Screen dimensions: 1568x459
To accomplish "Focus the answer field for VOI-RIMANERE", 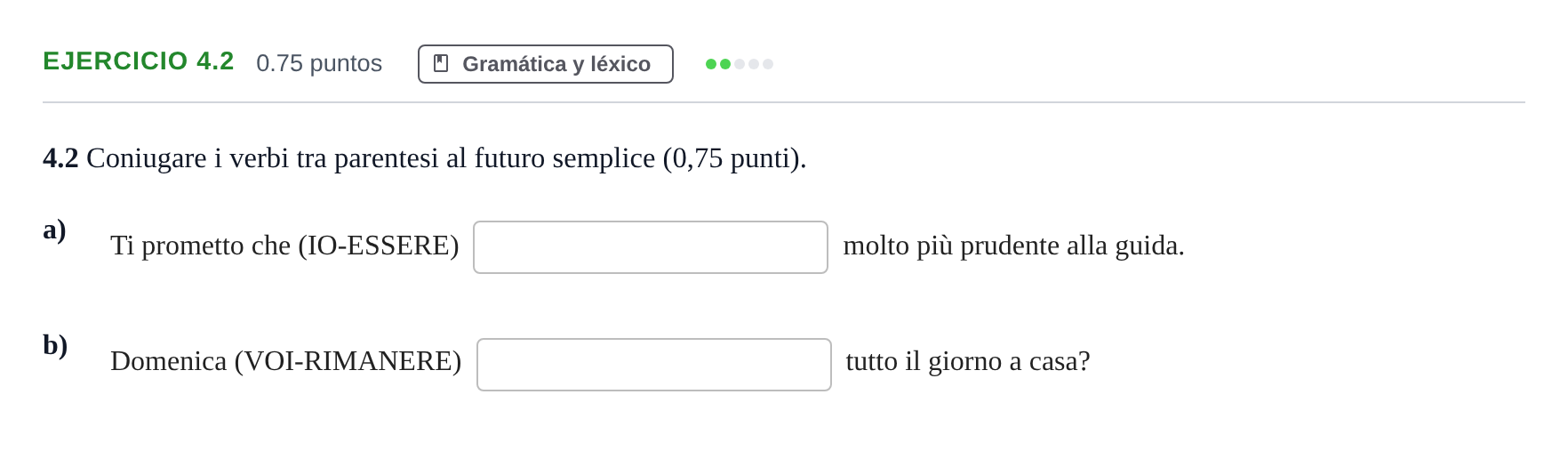I will pyautogui.click(x=654, y=365).
